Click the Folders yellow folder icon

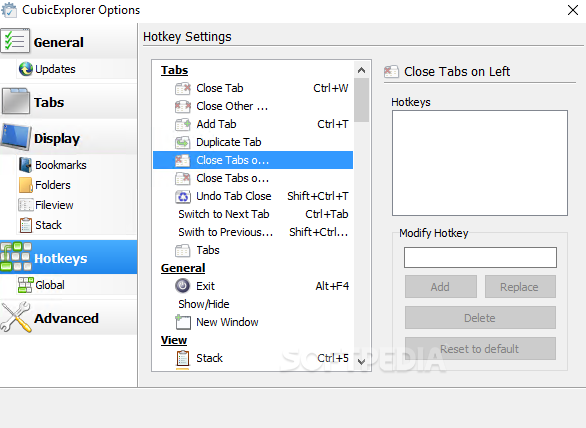click(25, 185)
